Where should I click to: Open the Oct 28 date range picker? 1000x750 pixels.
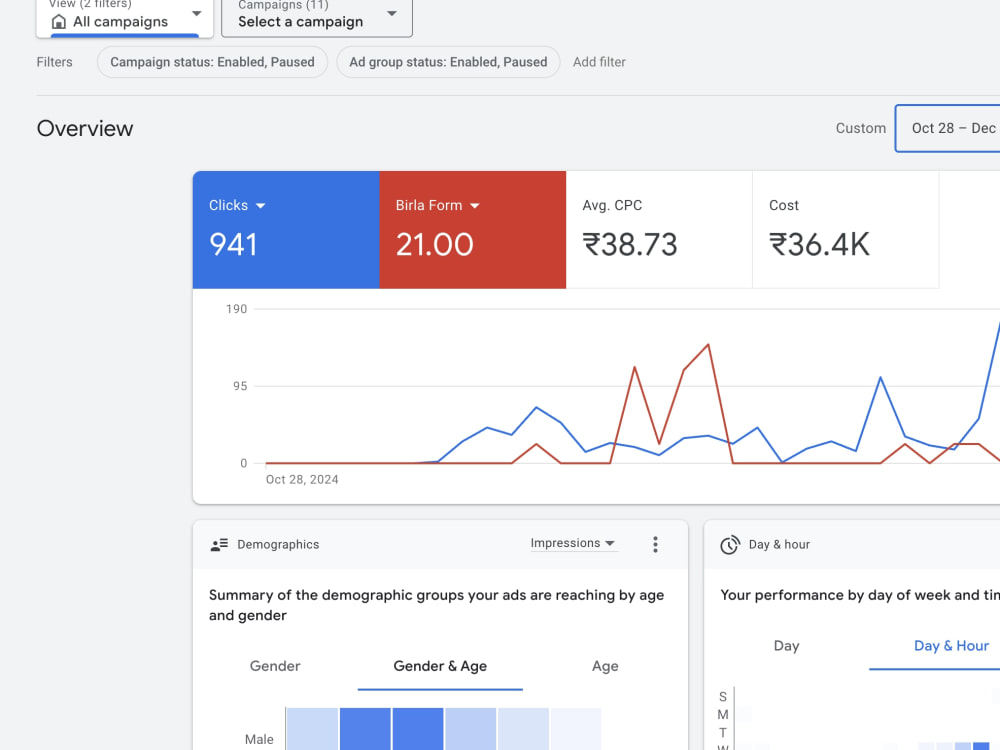(948, 128)
